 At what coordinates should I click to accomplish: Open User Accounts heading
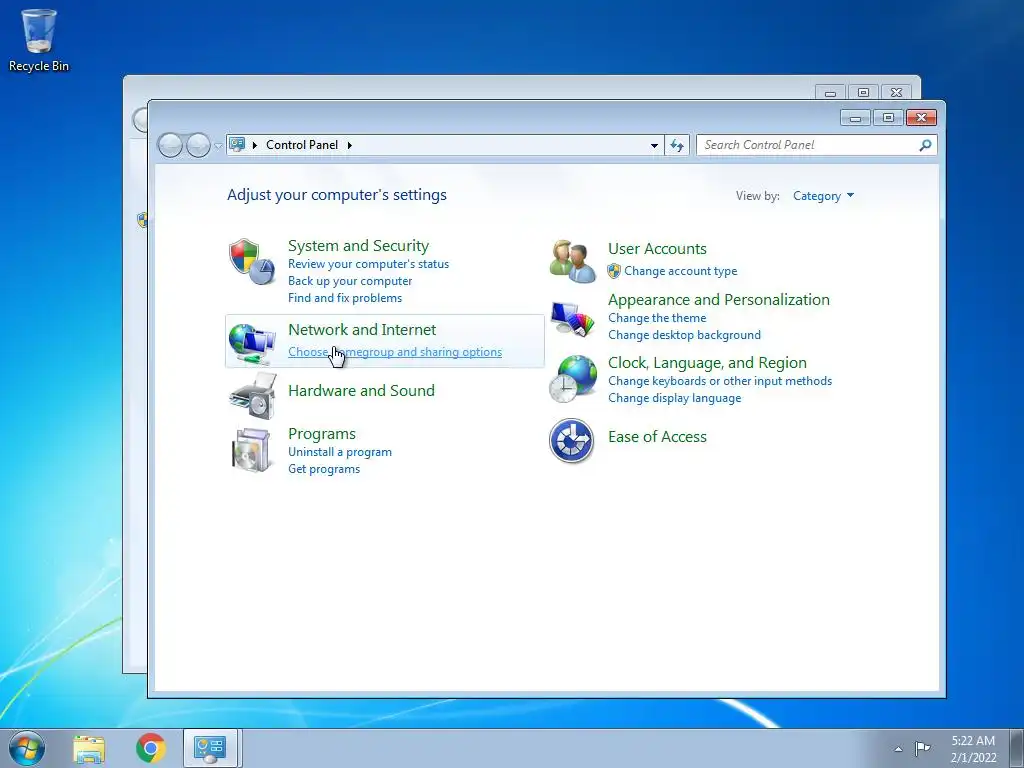point(657,249)
